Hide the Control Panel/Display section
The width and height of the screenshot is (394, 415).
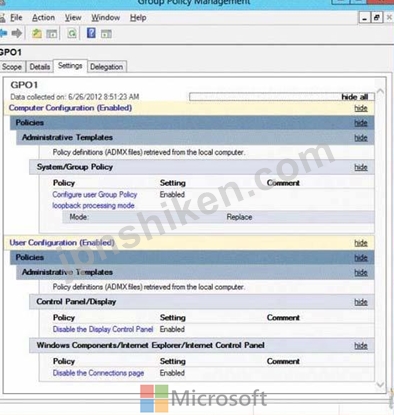(x=361, y=302)
